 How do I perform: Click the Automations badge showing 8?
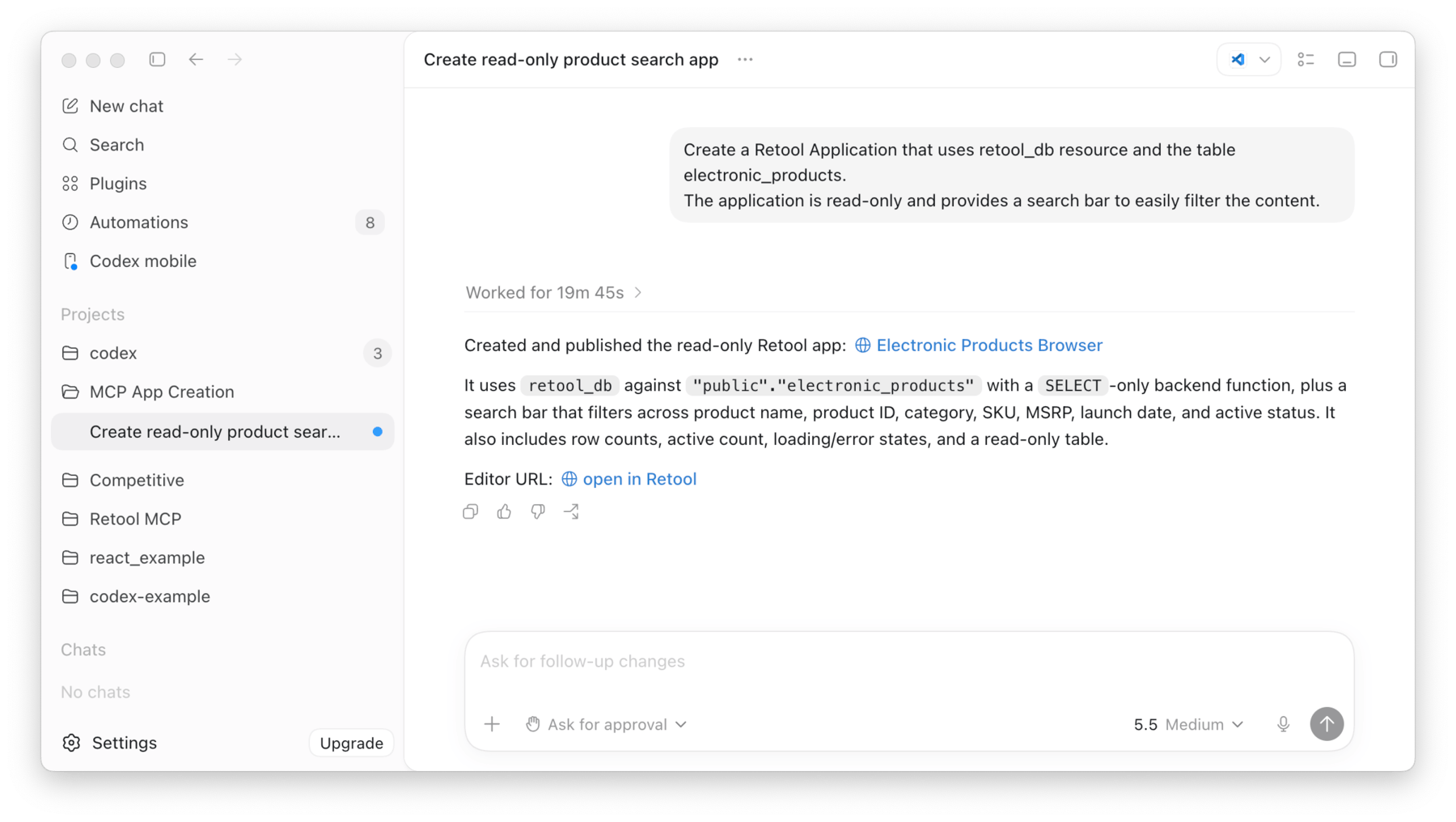coord(370,222)
